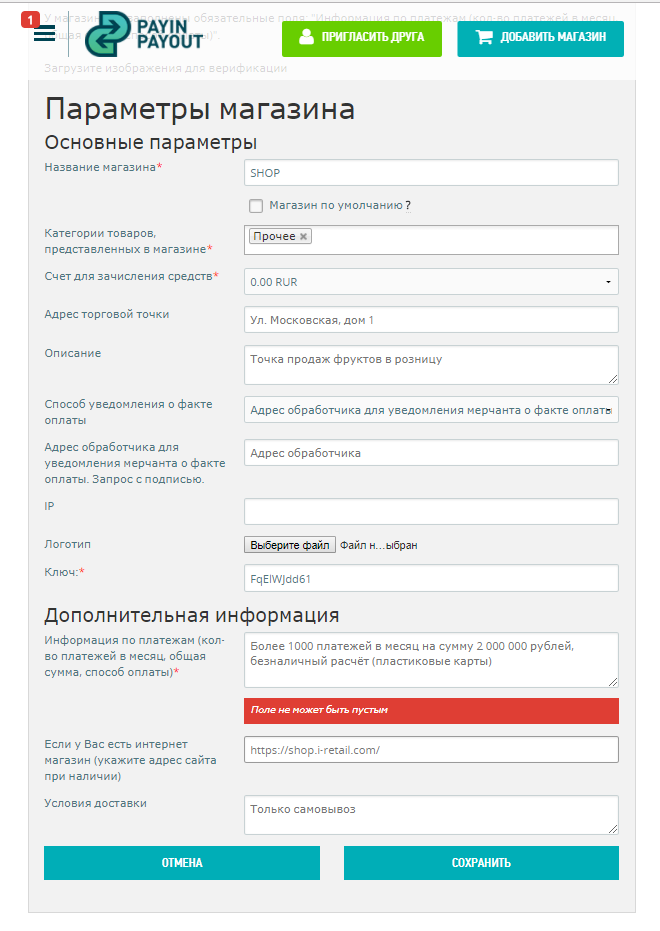660x931 pixels.
Task: Focus the Ключ input field
Action: (431, 579)
